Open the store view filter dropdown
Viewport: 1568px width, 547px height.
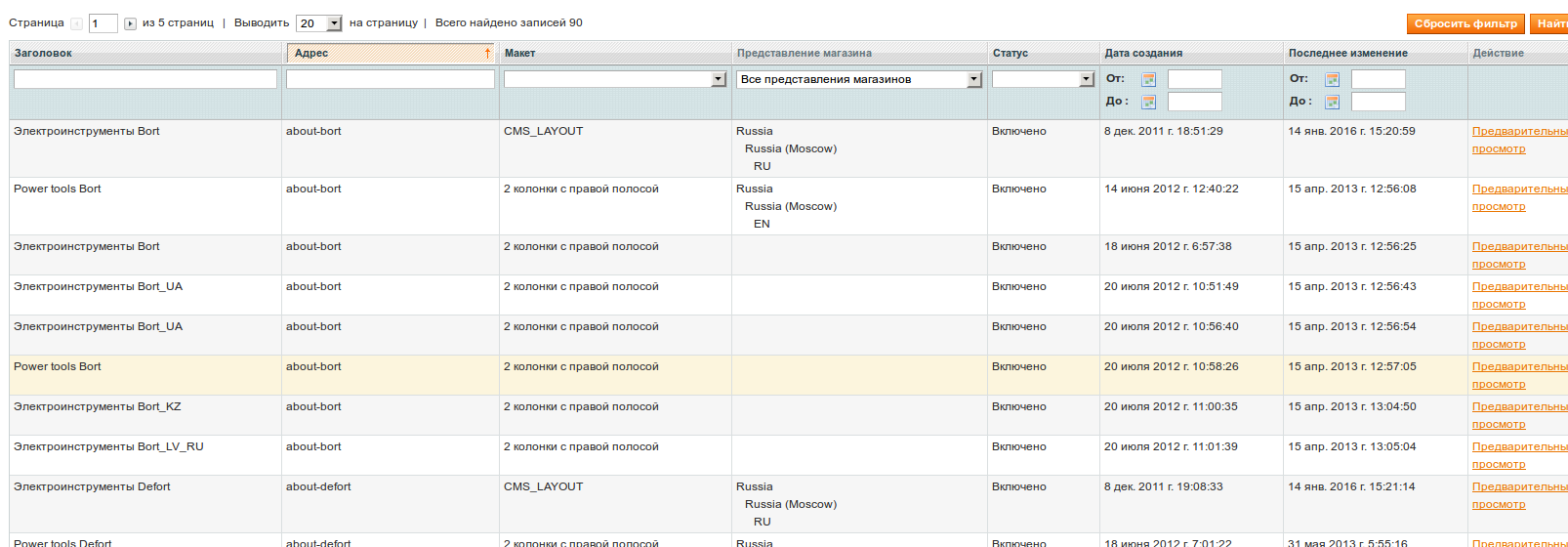pyautogui.click(x=859, y=79)
